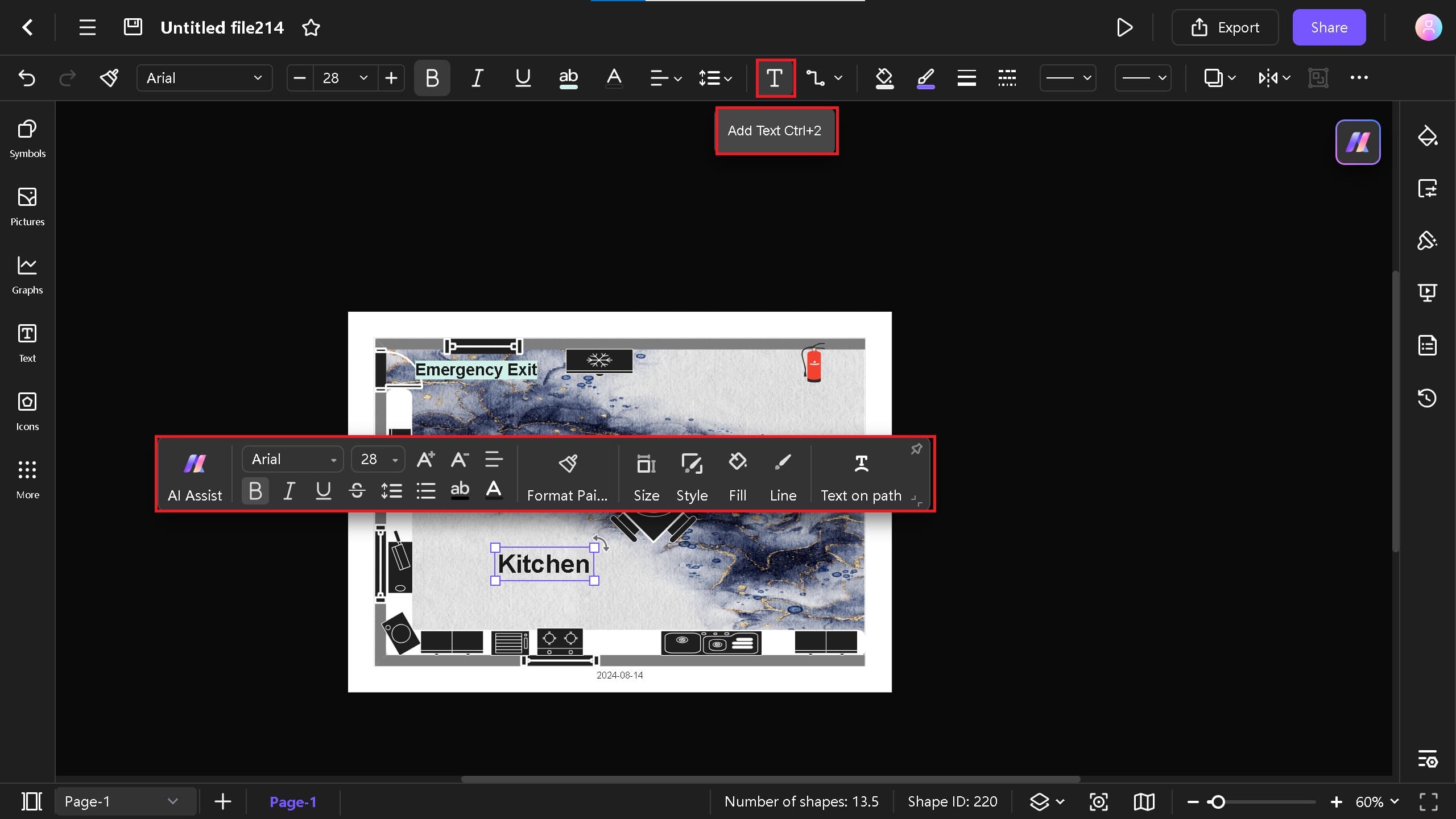
Task: Click increase font size A+ icon
Action: pyautogui.click(x=425, y=459)
